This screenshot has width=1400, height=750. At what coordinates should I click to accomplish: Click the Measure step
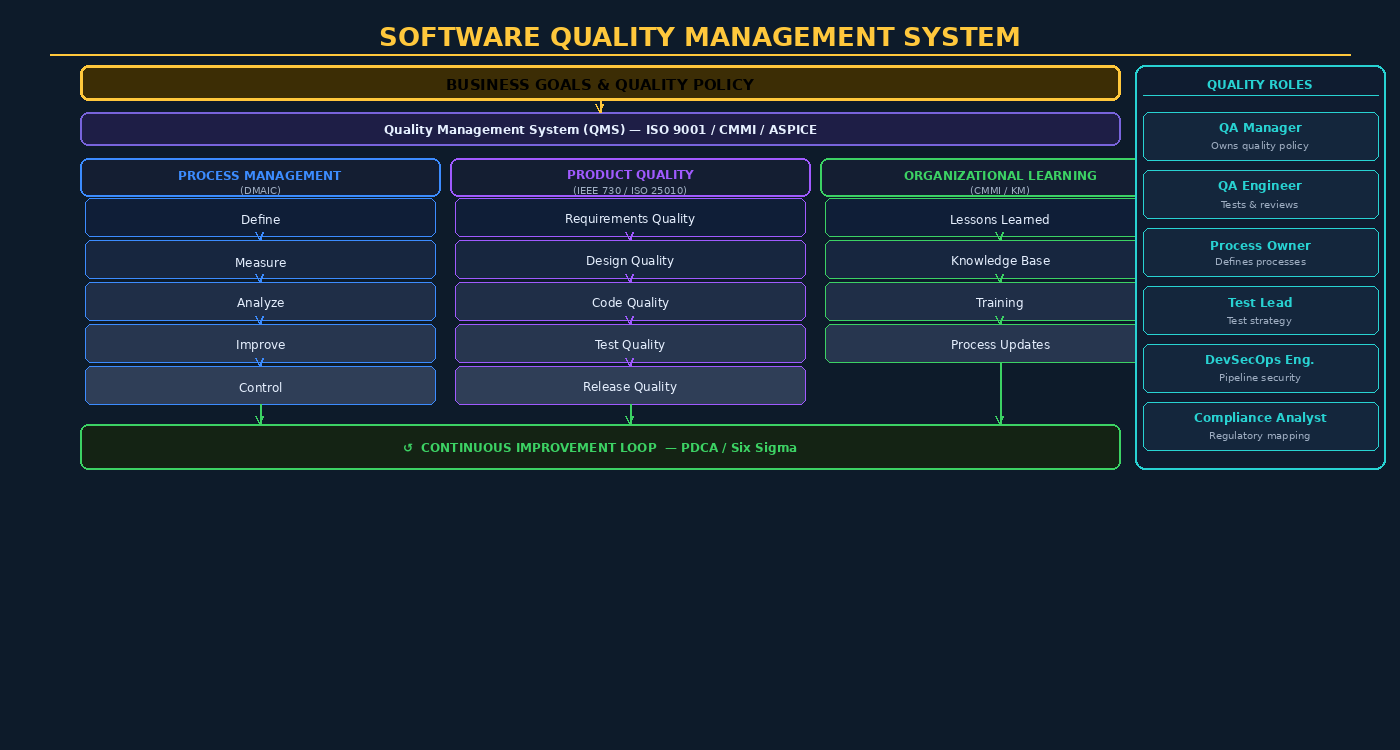(x=260, y=262)
